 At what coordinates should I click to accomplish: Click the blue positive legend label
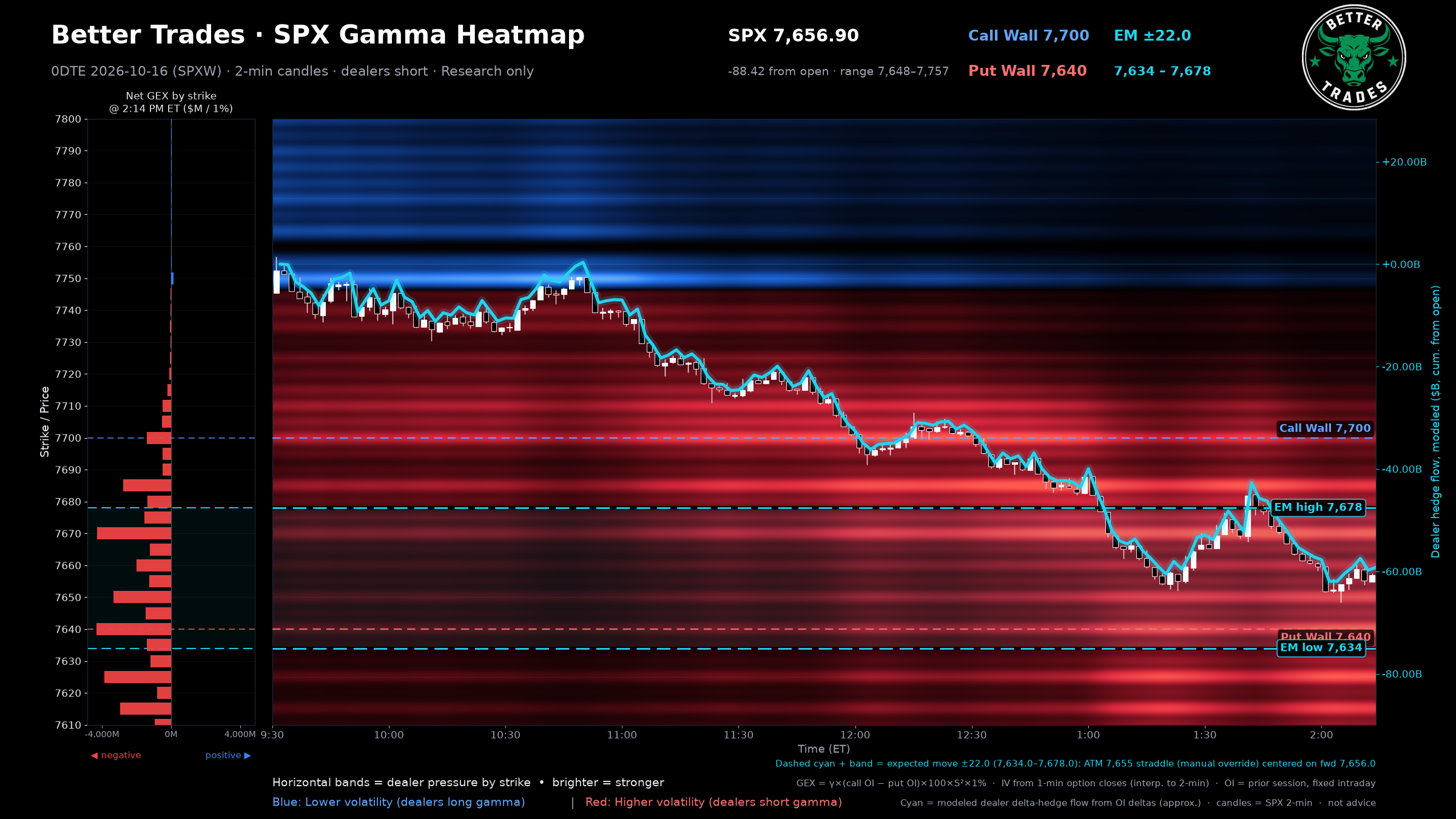tap(228, 755)
